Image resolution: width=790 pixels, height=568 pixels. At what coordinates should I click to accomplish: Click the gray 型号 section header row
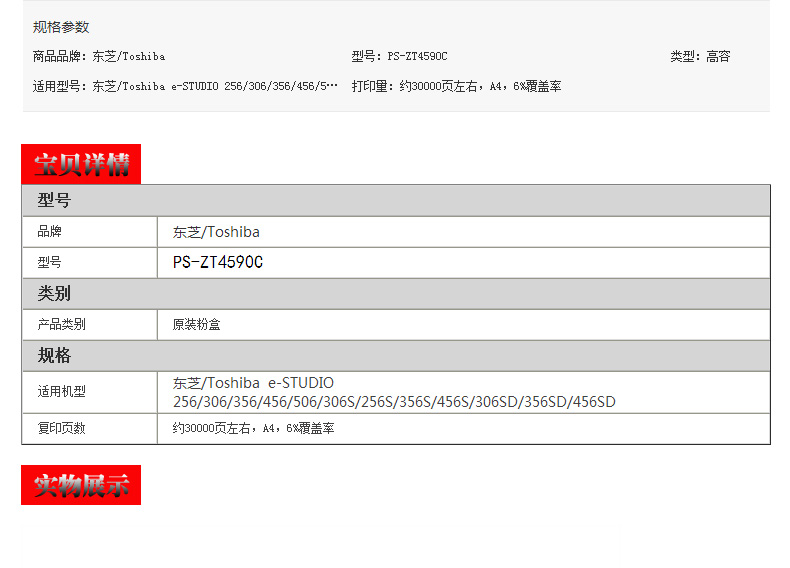[x=396, y=201]
